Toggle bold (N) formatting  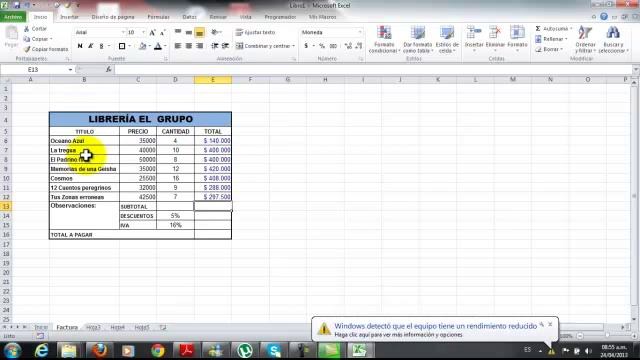80,46
